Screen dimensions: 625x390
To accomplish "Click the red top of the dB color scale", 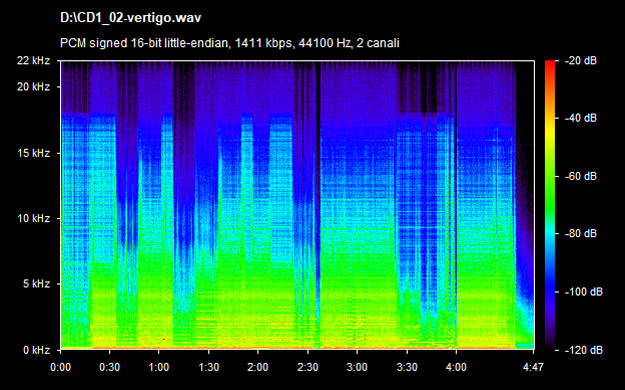I will [550, 66].
